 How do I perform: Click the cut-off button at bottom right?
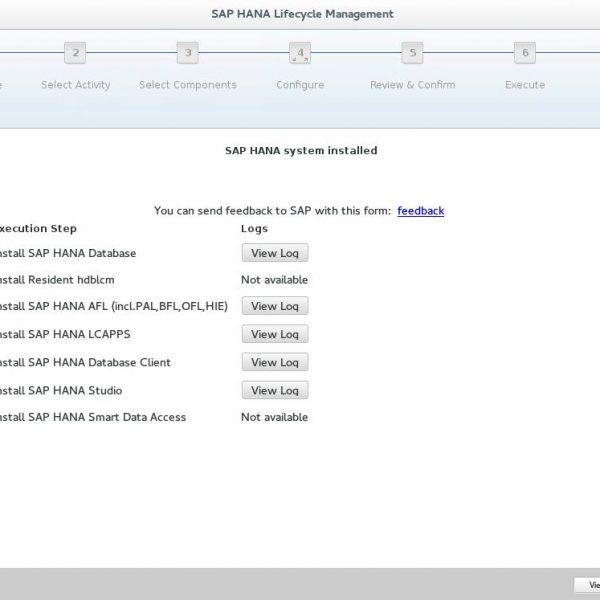(588, 586)
